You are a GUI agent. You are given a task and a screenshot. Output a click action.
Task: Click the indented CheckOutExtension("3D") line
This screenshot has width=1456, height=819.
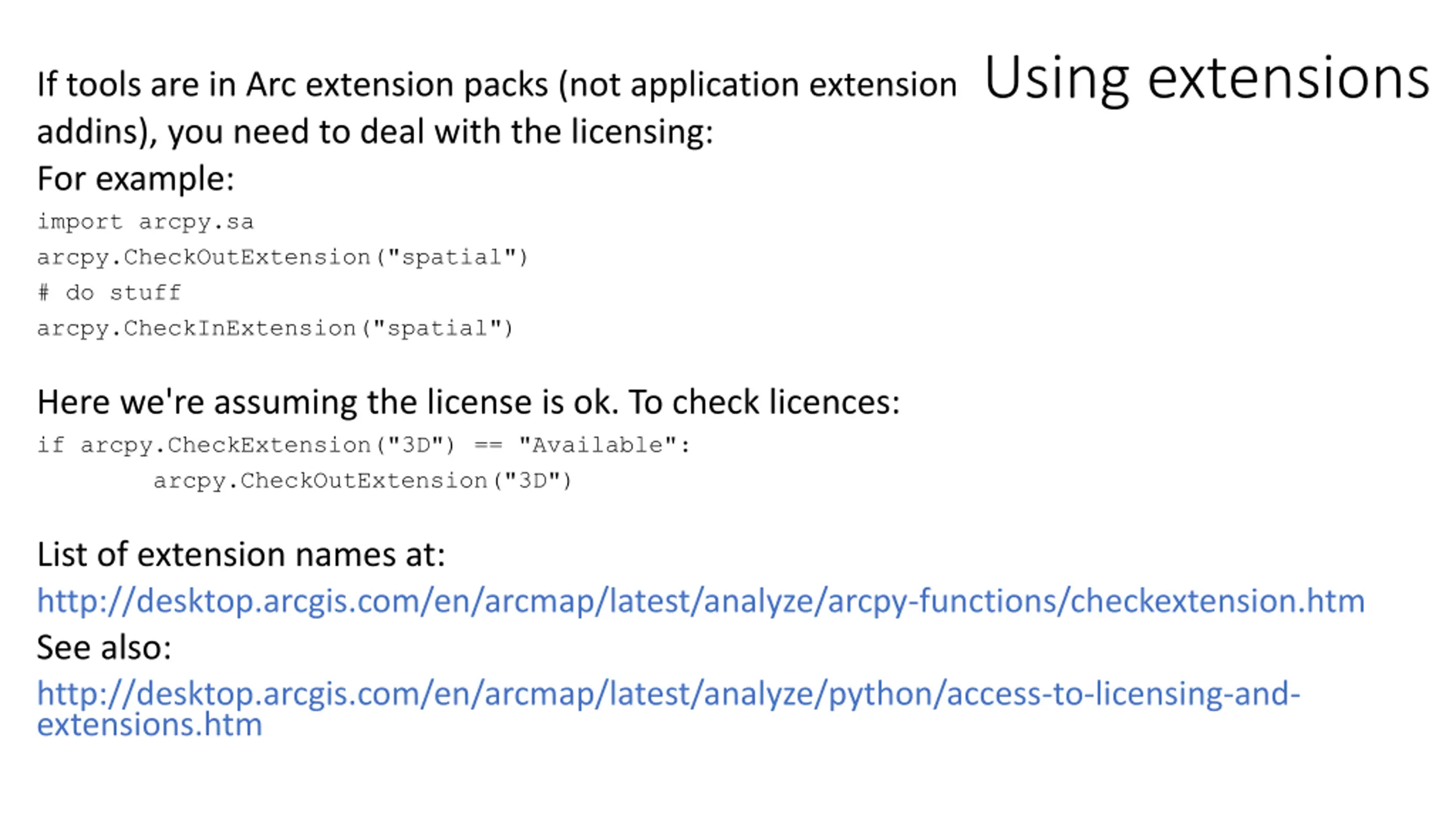click(x=362, y=481)
